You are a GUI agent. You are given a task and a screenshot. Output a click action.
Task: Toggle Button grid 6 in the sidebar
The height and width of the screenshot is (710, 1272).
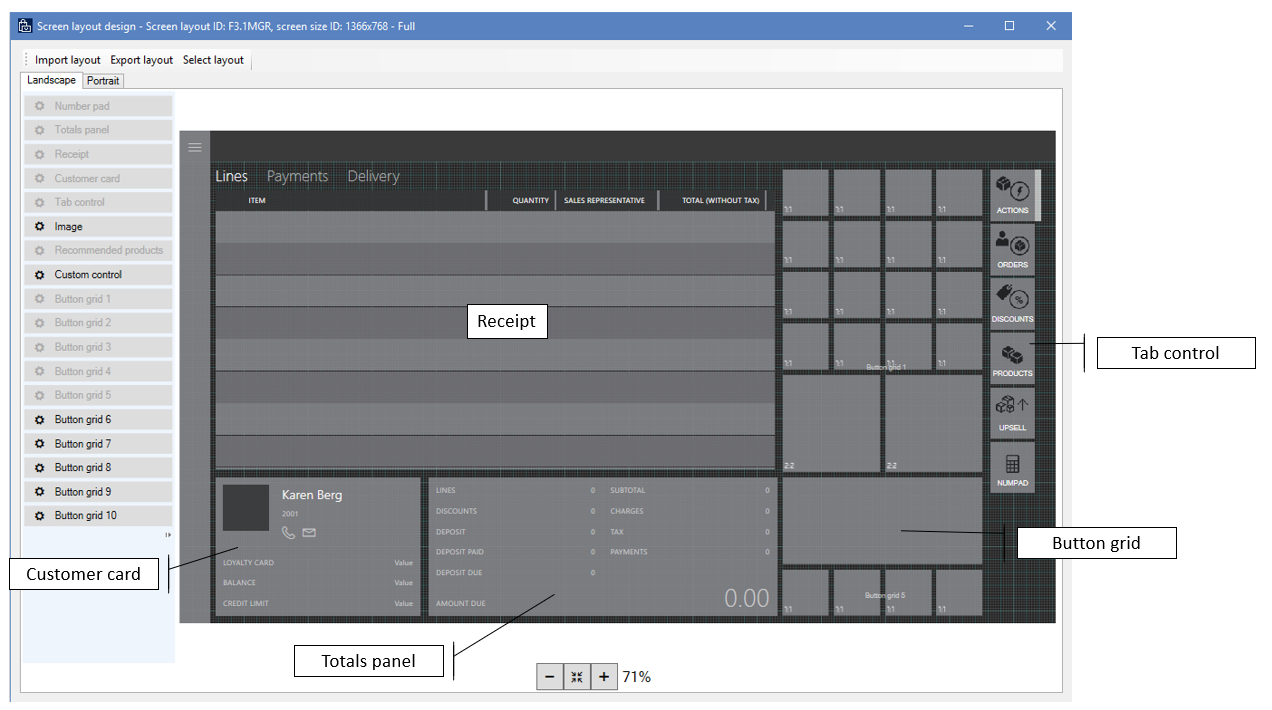pyautogui.click(x=97, y=419)
